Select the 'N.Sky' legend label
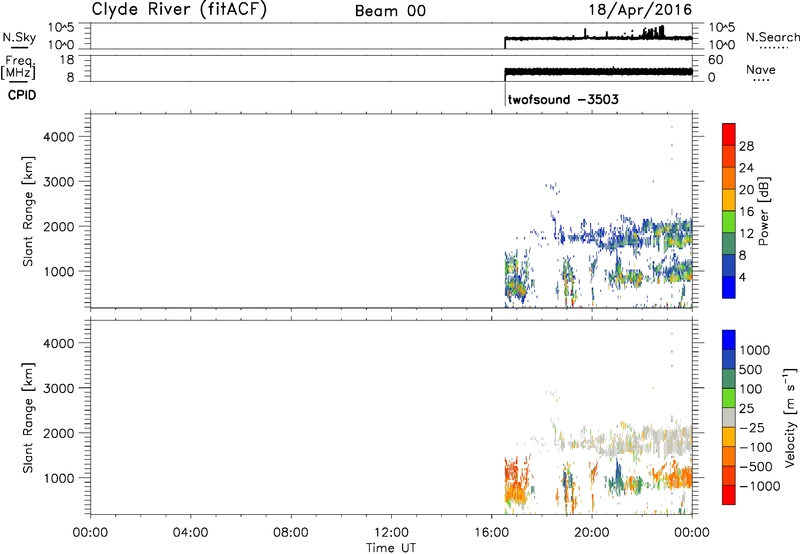This screenshot has height=554, width=800. click(19, 37)
